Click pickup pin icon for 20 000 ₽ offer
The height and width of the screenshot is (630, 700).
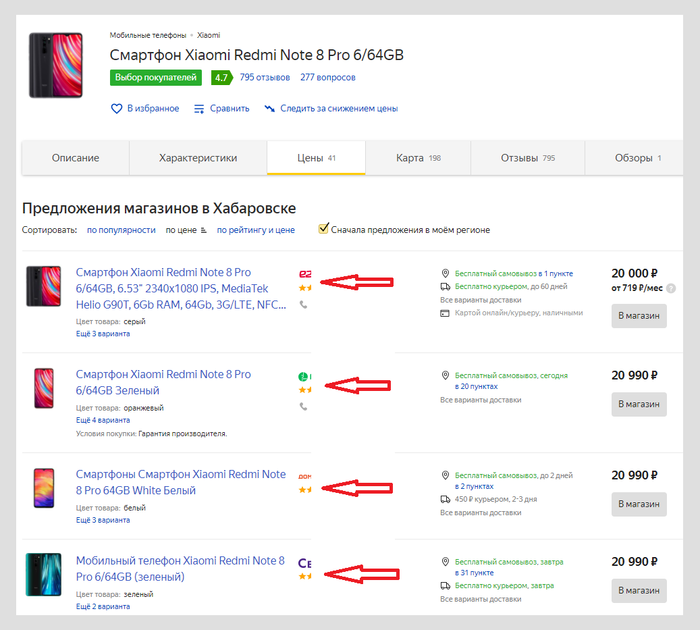(x=445, y=273)
